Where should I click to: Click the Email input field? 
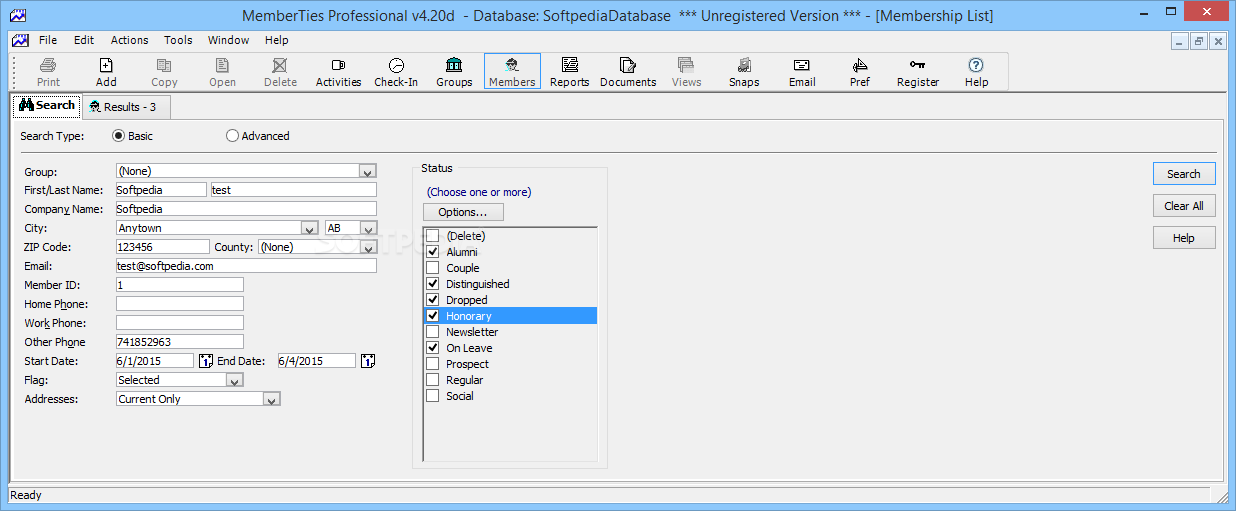tap(246, 266)
